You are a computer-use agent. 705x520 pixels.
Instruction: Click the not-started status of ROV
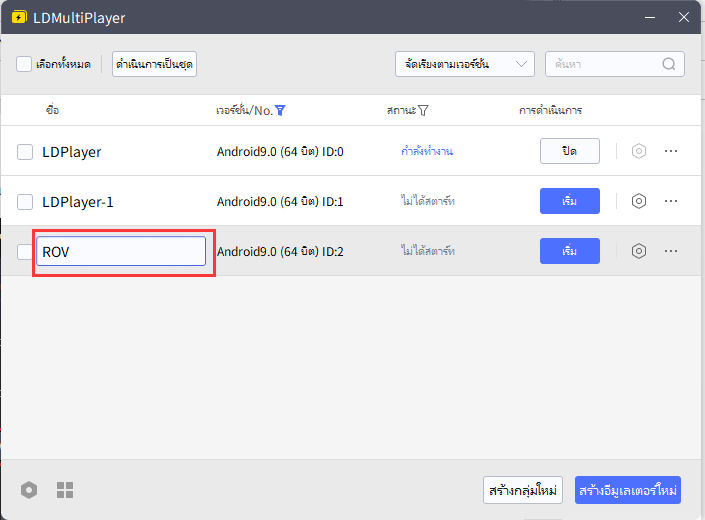428,251
